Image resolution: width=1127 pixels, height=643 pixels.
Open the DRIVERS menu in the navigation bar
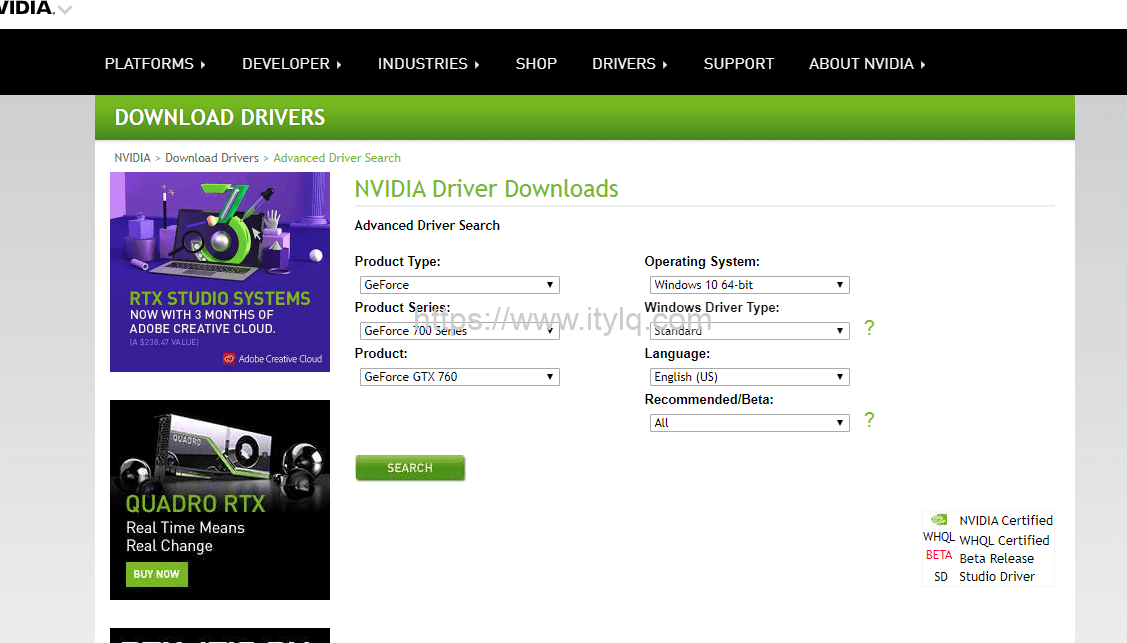point(629,63)
